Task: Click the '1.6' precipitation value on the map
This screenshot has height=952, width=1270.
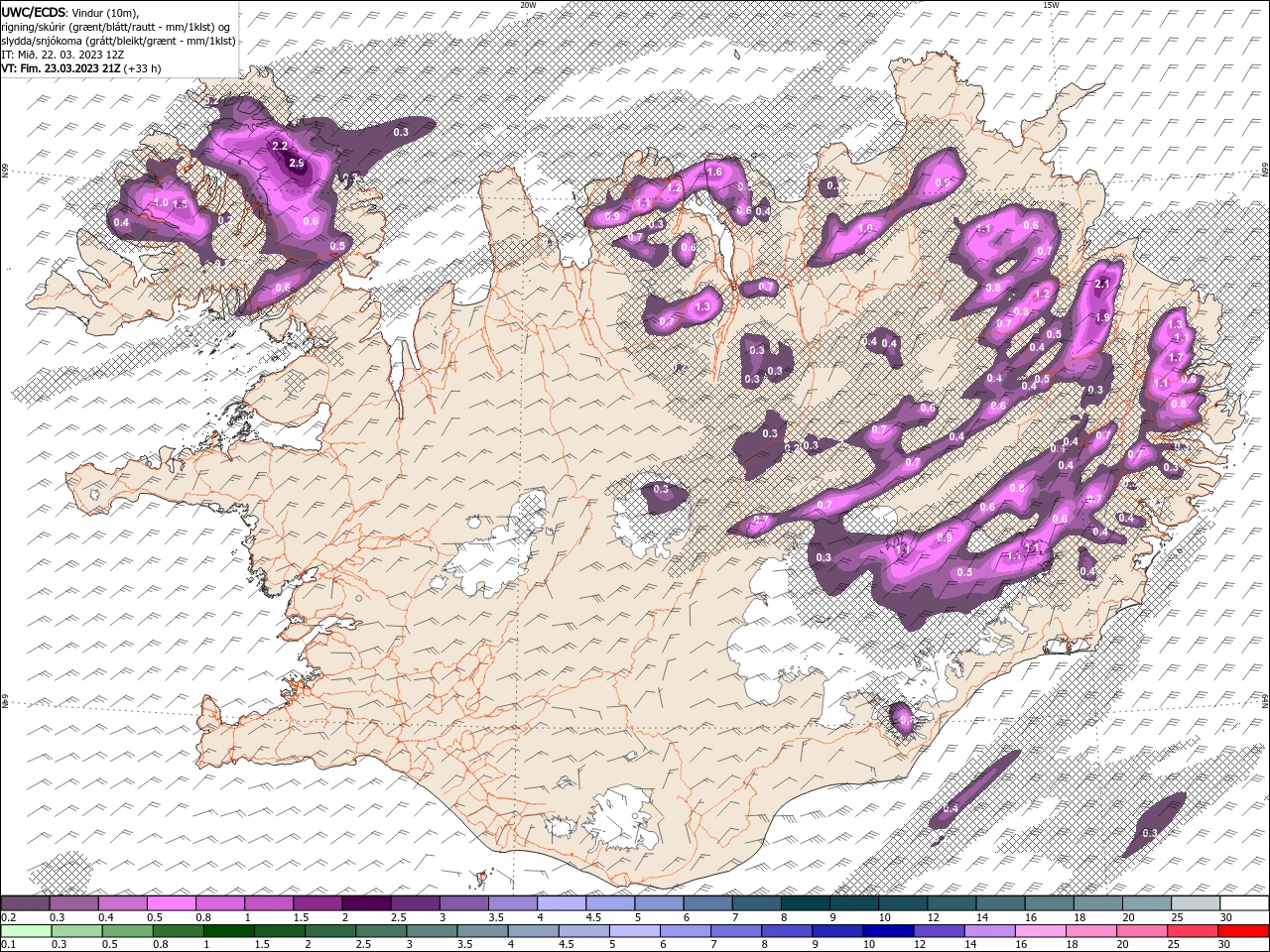Action: tap(713, 172)
